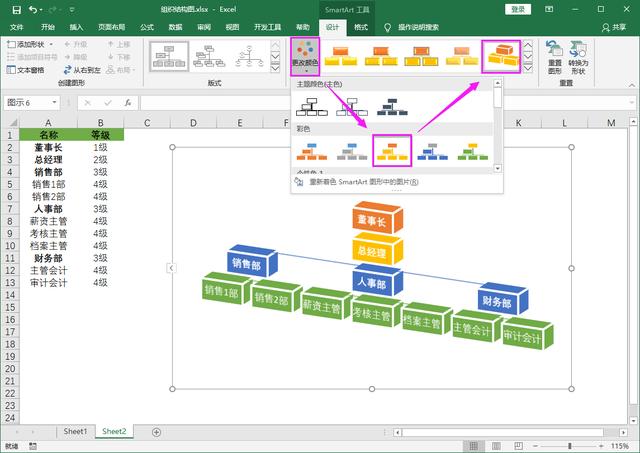
Task: Open the Format (格式) tab
Action: point(361,27)
